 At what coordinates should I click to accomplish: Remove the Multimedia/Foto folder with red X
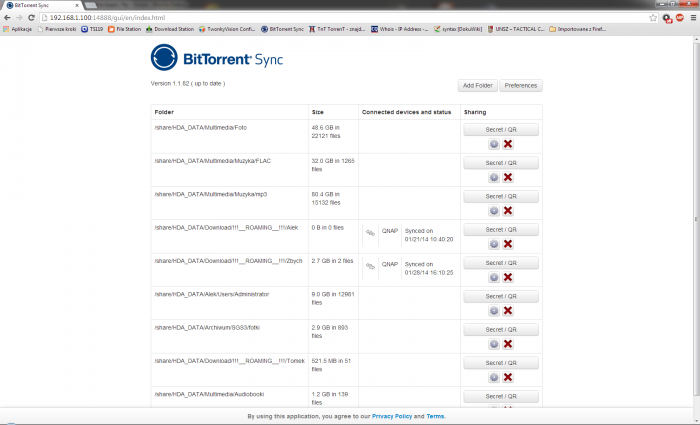[x=508, y=144]
